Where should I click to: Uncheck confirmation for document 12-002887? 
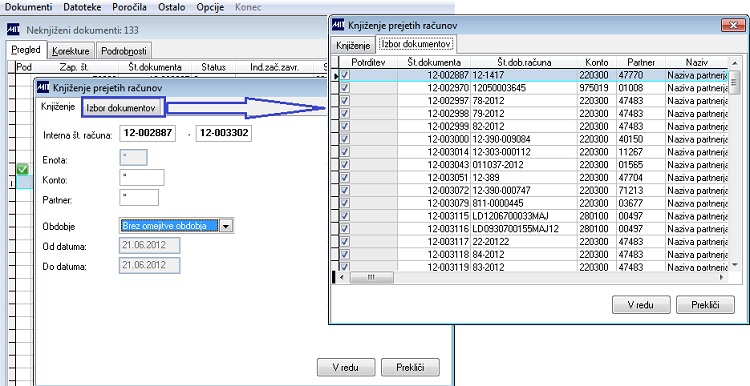click(344, 75)
